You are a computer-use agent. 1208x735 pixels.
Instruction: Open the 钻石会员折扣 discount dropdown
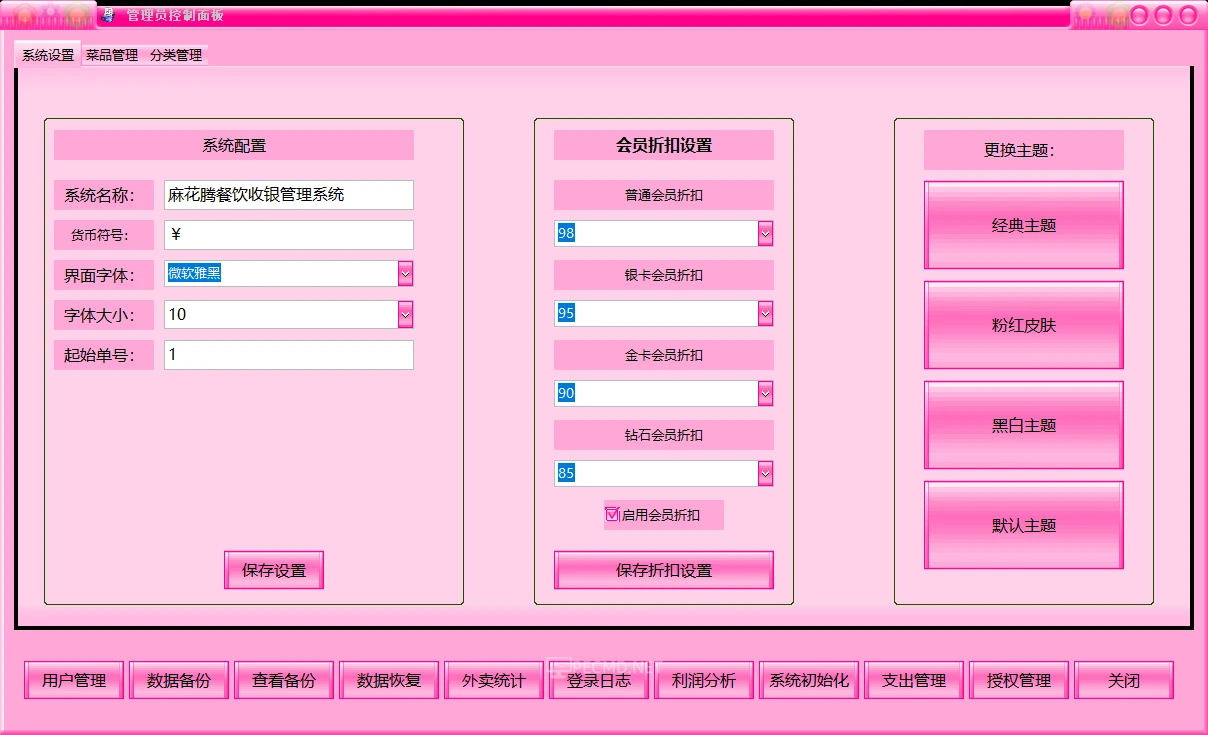(764, 472)
